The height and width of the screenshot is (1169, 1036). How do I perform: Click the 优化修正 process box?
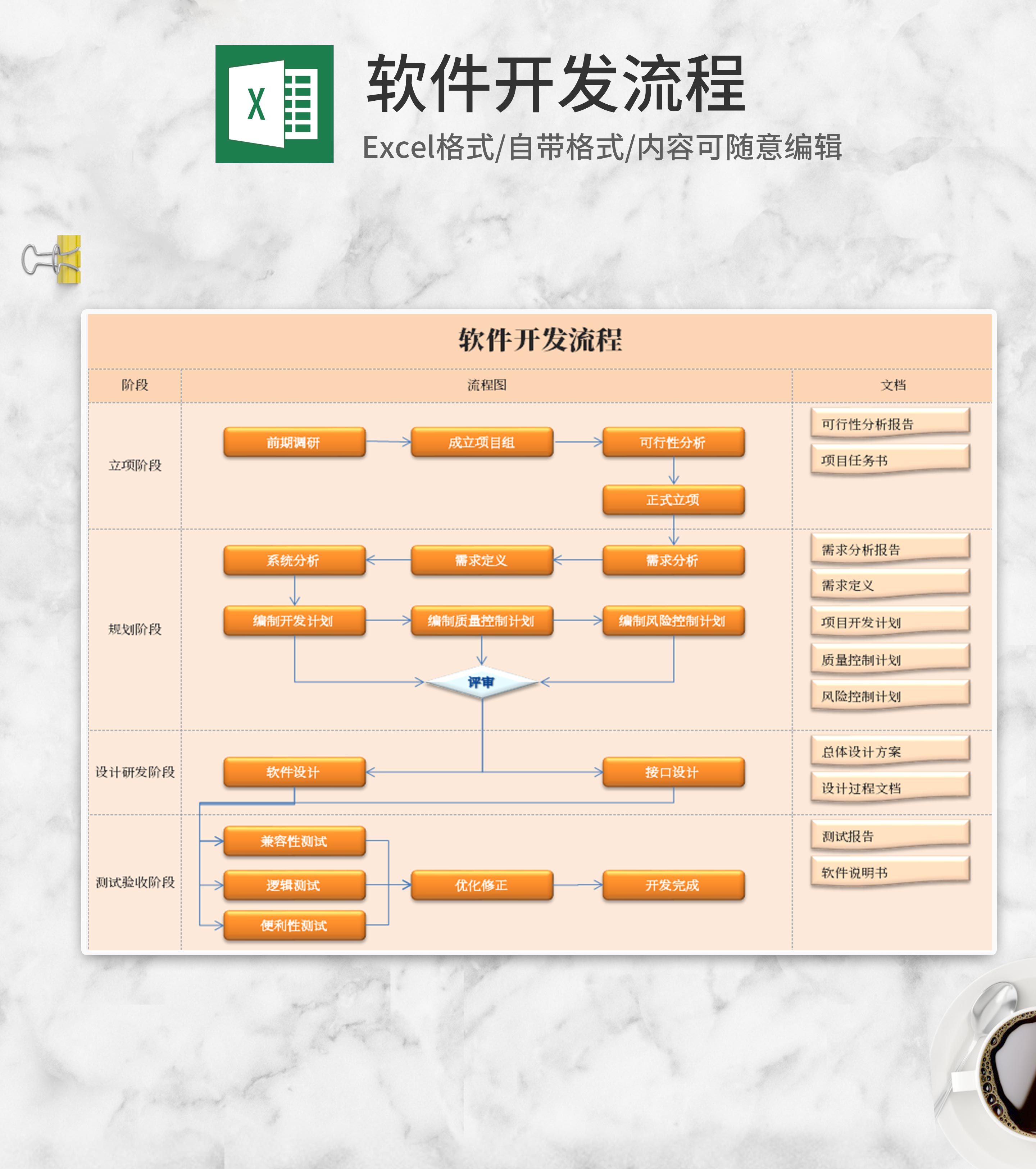click(482, 885)
